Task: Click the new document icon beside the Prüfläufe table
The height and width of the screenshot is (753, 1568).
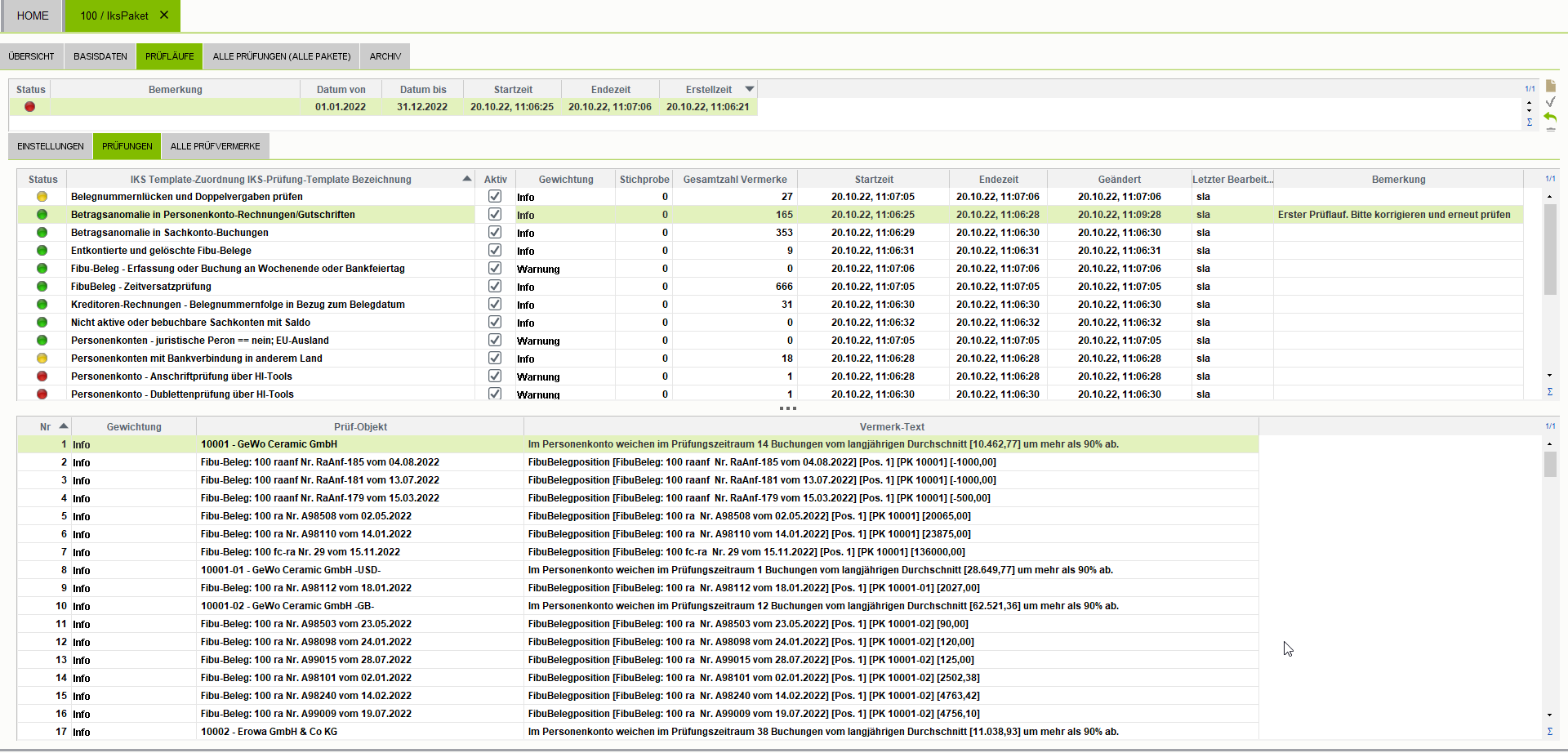Action: point(1550,87)
